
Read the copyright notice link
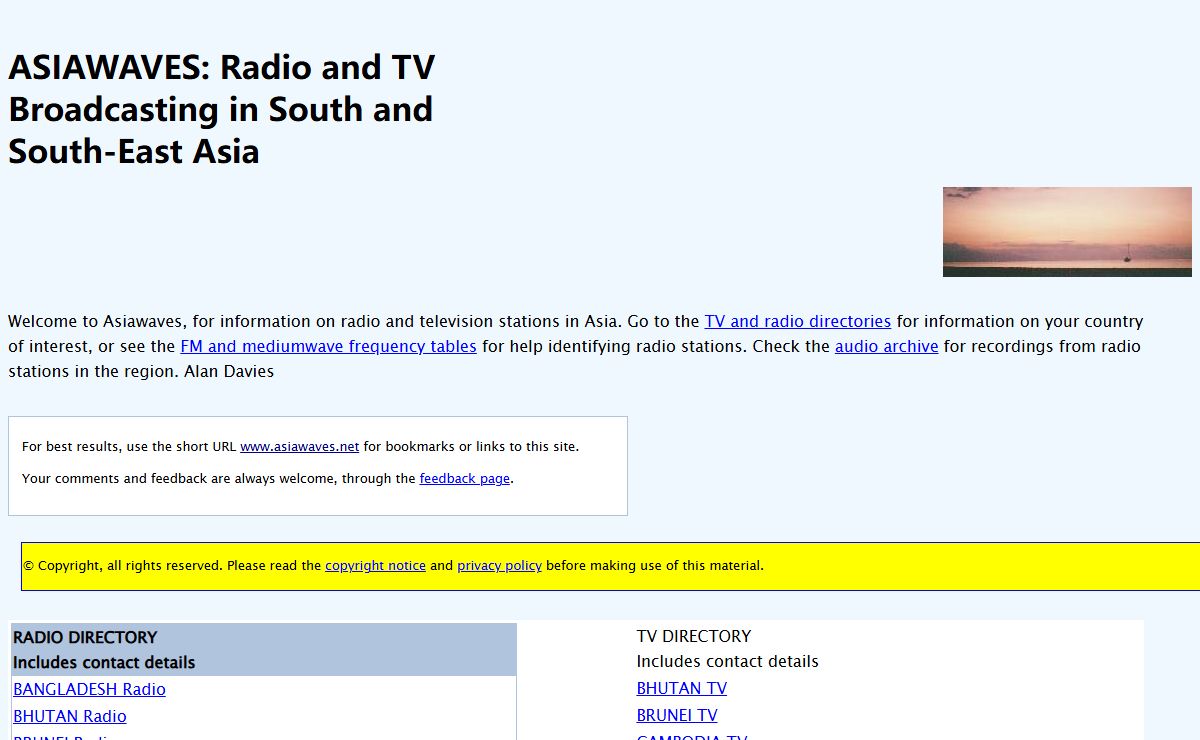pyautogui.click(x=375, y=566)
